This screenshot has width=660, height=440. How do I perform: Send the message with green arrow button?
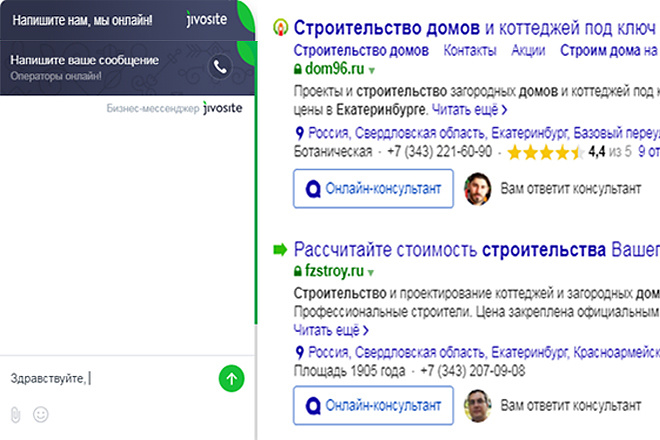(232, 379)
